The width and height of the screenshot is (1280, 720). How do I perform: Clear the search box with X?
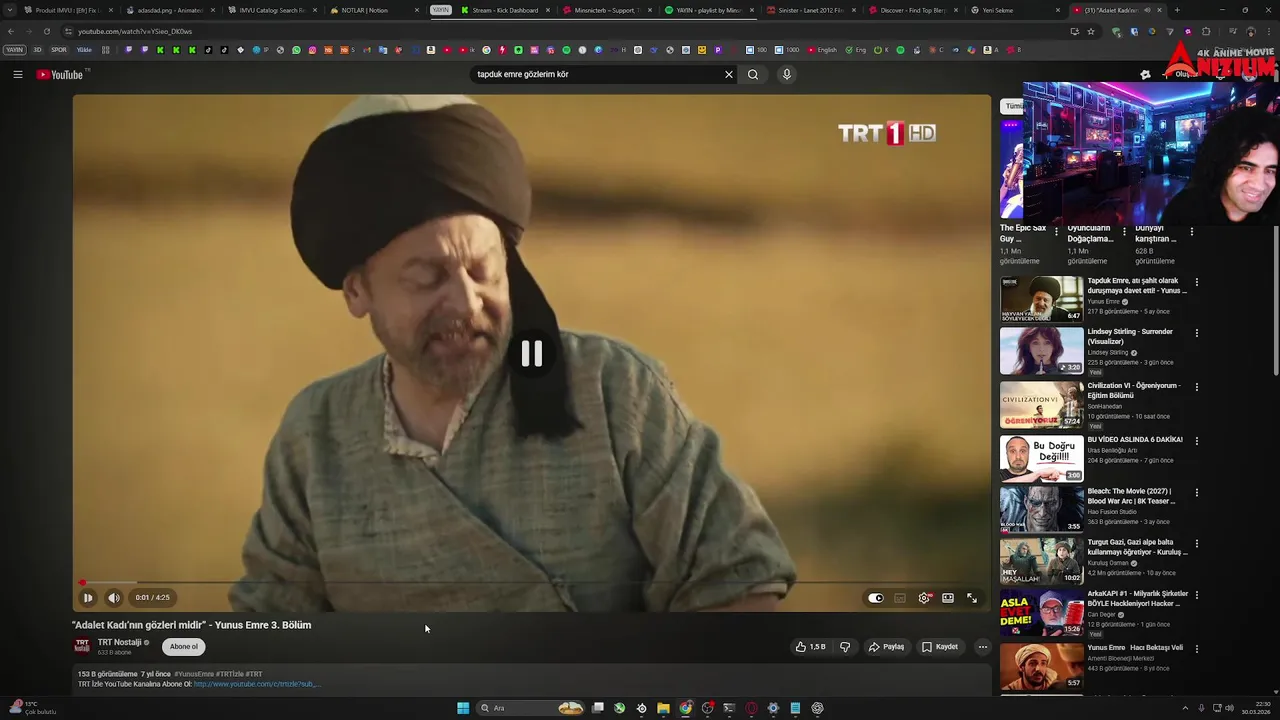click(729, 74)
